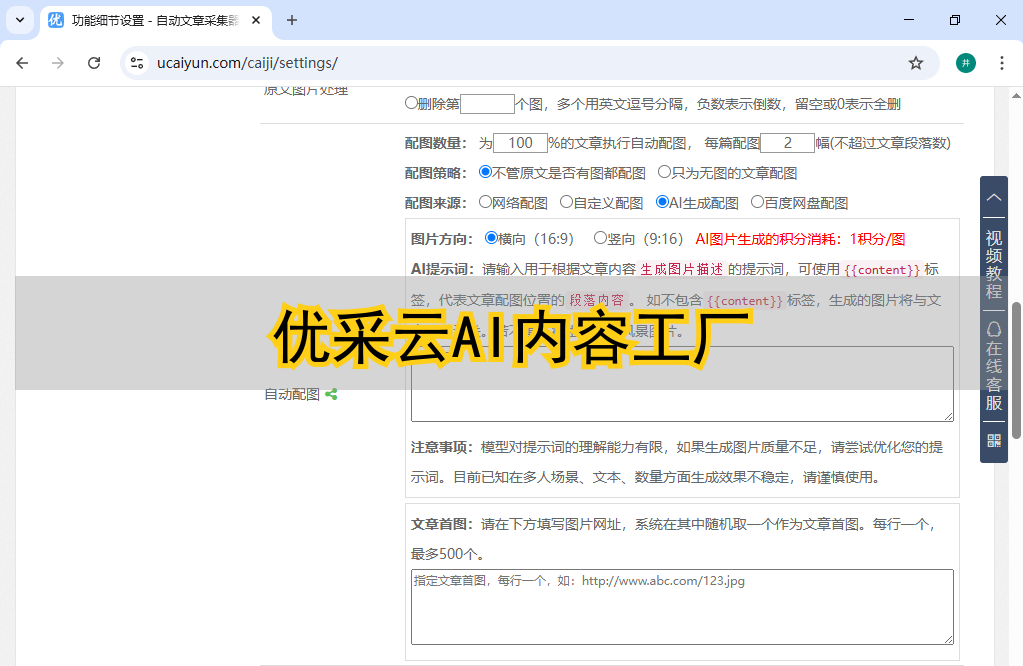Bookmark this page with the star icon
The width and height of the screenshot is (1023, 666).
(x=915, y=63)
